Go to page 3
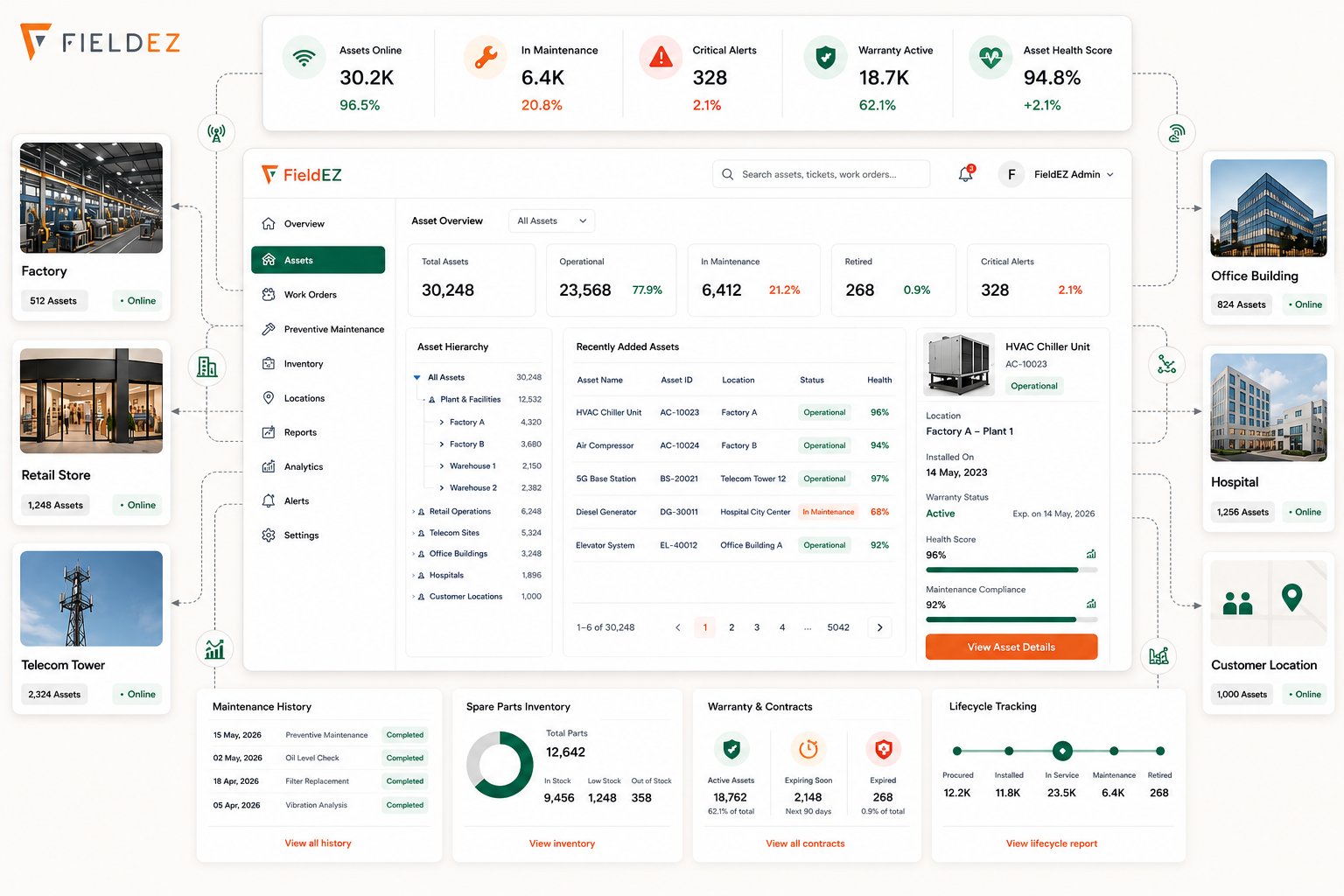This screenshot has height=896, width=1344. pyautogui.click(x=757, y=627)
